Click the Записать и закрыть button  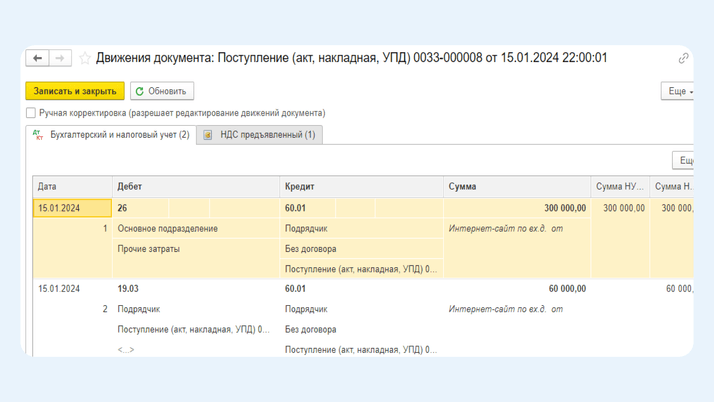(75, 91)
